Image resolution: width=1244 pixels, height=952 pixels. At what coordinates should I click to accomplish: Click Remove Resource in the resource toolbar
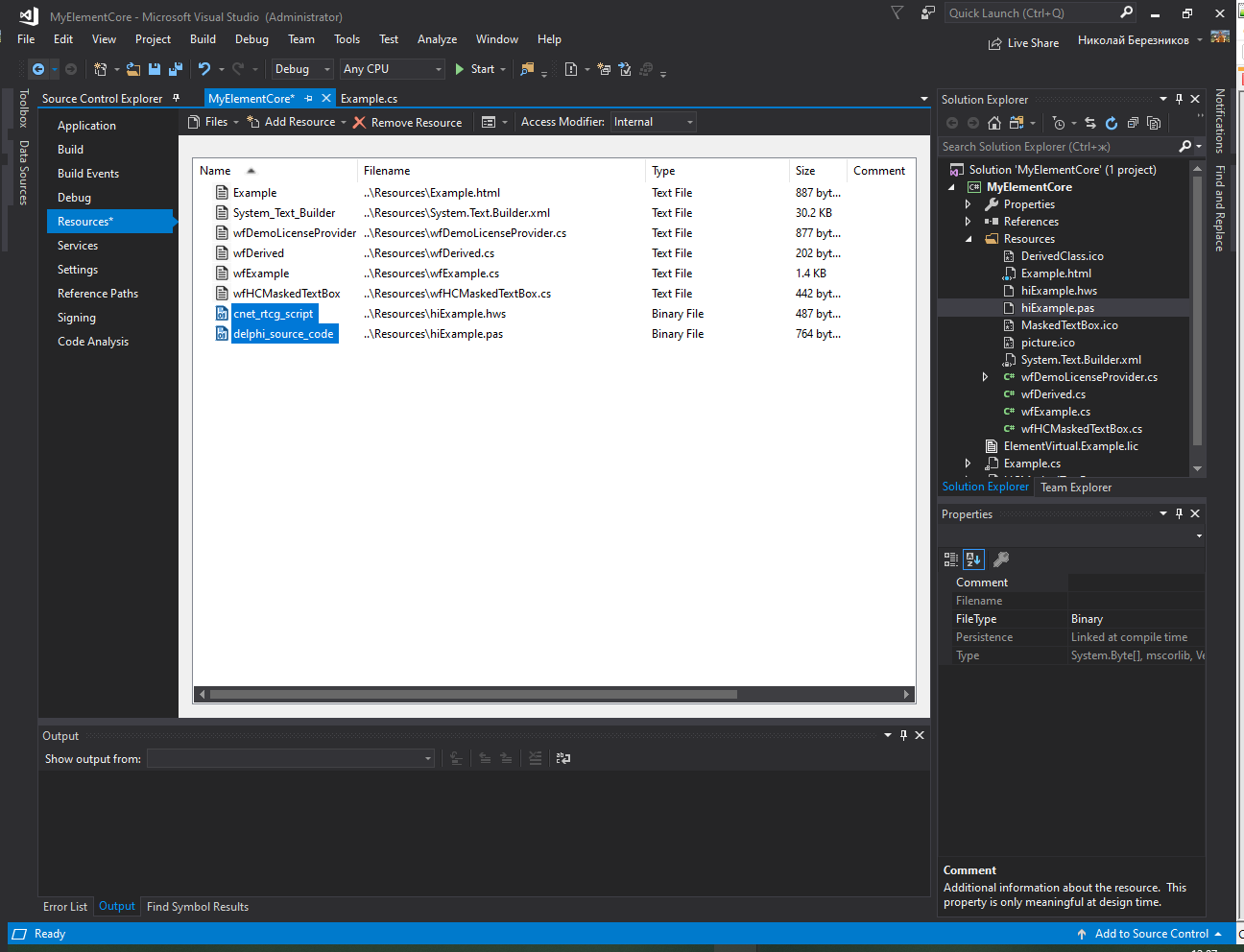(407, 123)
